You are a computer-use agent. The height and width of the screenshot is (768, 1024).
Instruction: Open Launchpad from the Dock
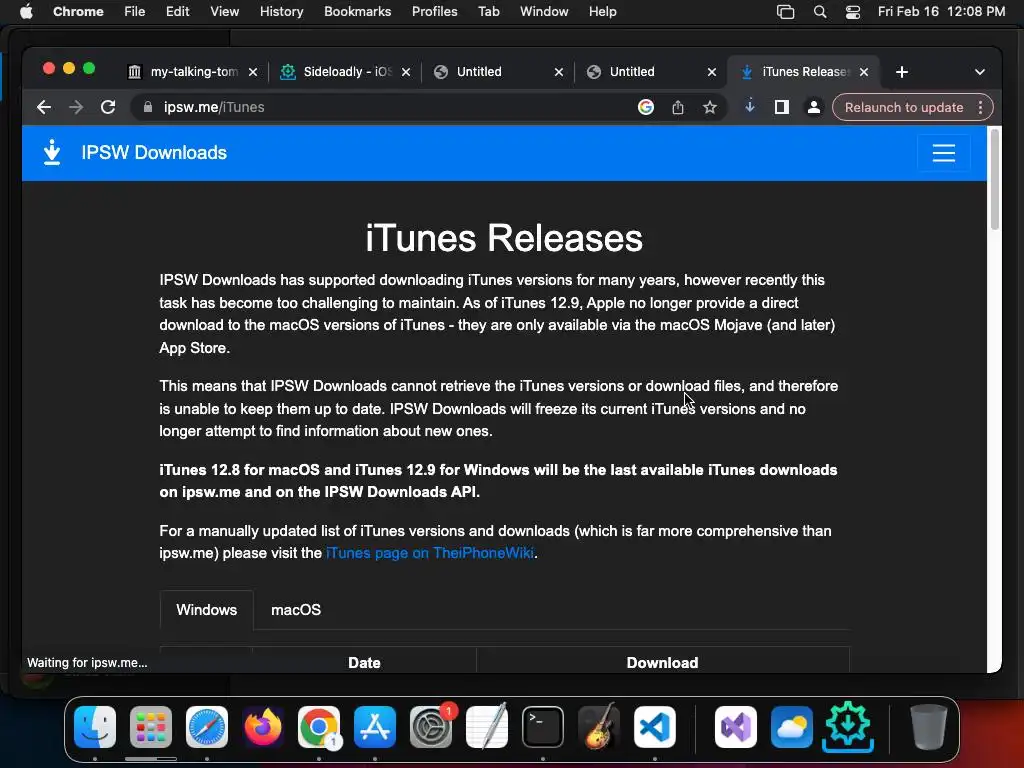151,726
